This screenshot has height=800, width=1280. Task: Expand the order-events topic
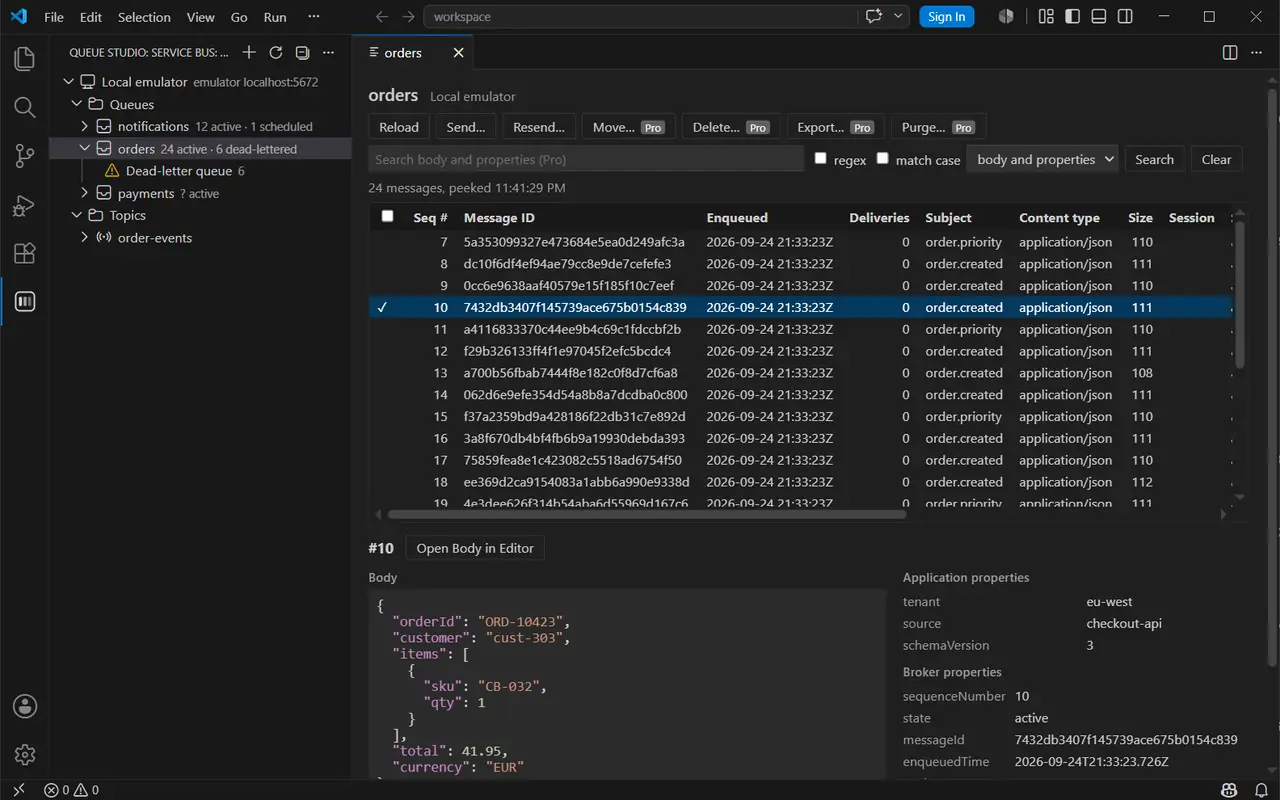85,238
